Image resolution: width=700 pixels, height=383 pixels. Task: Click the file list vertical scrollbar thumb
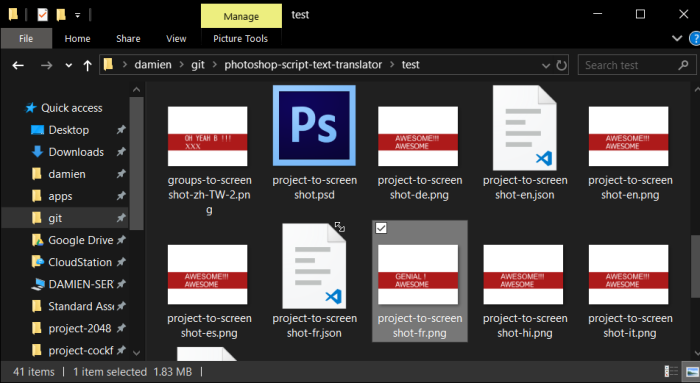pyautogui.click(x=696, y=266)
